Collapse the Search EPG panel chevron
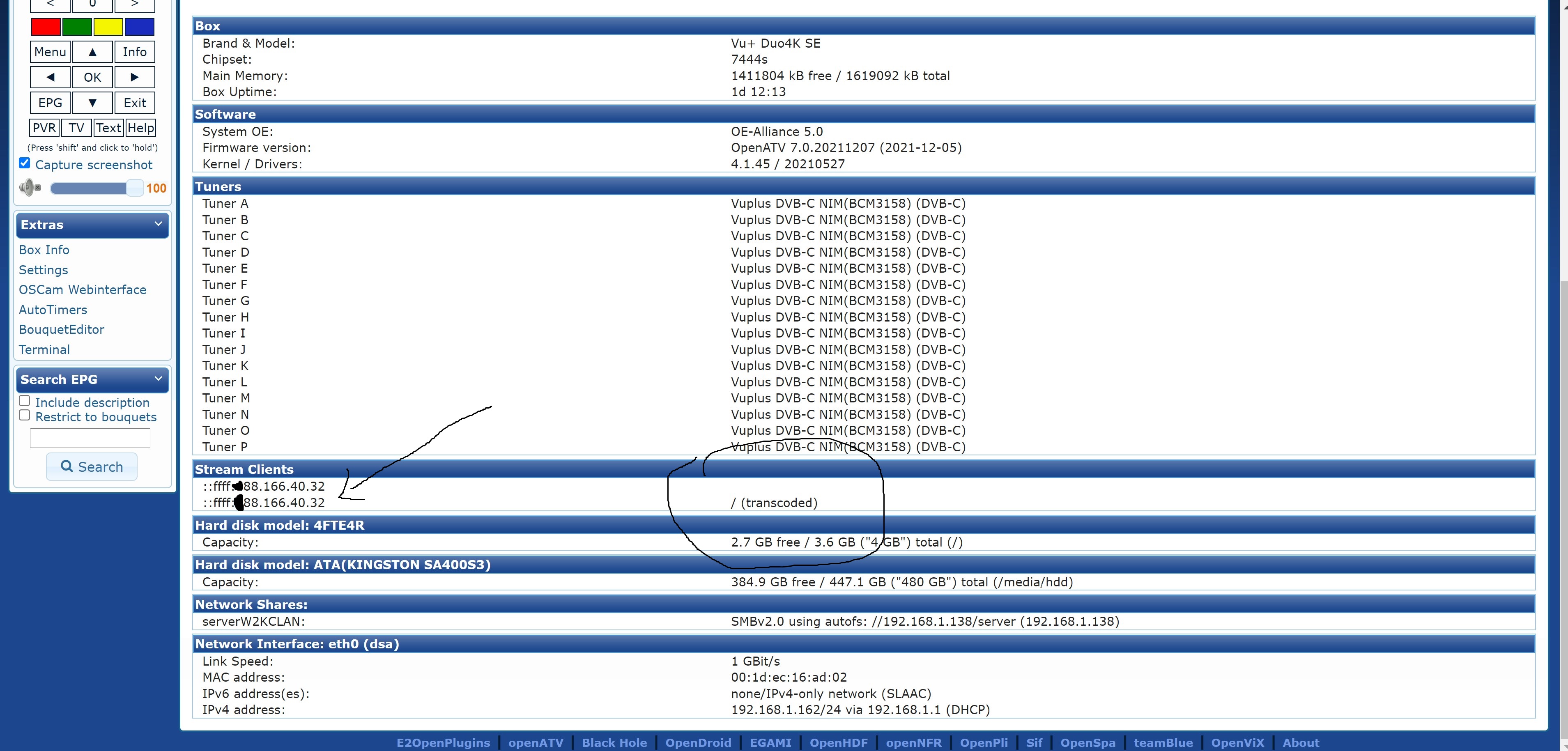Screen dimensions: 1568x751 tap(158, 379)
